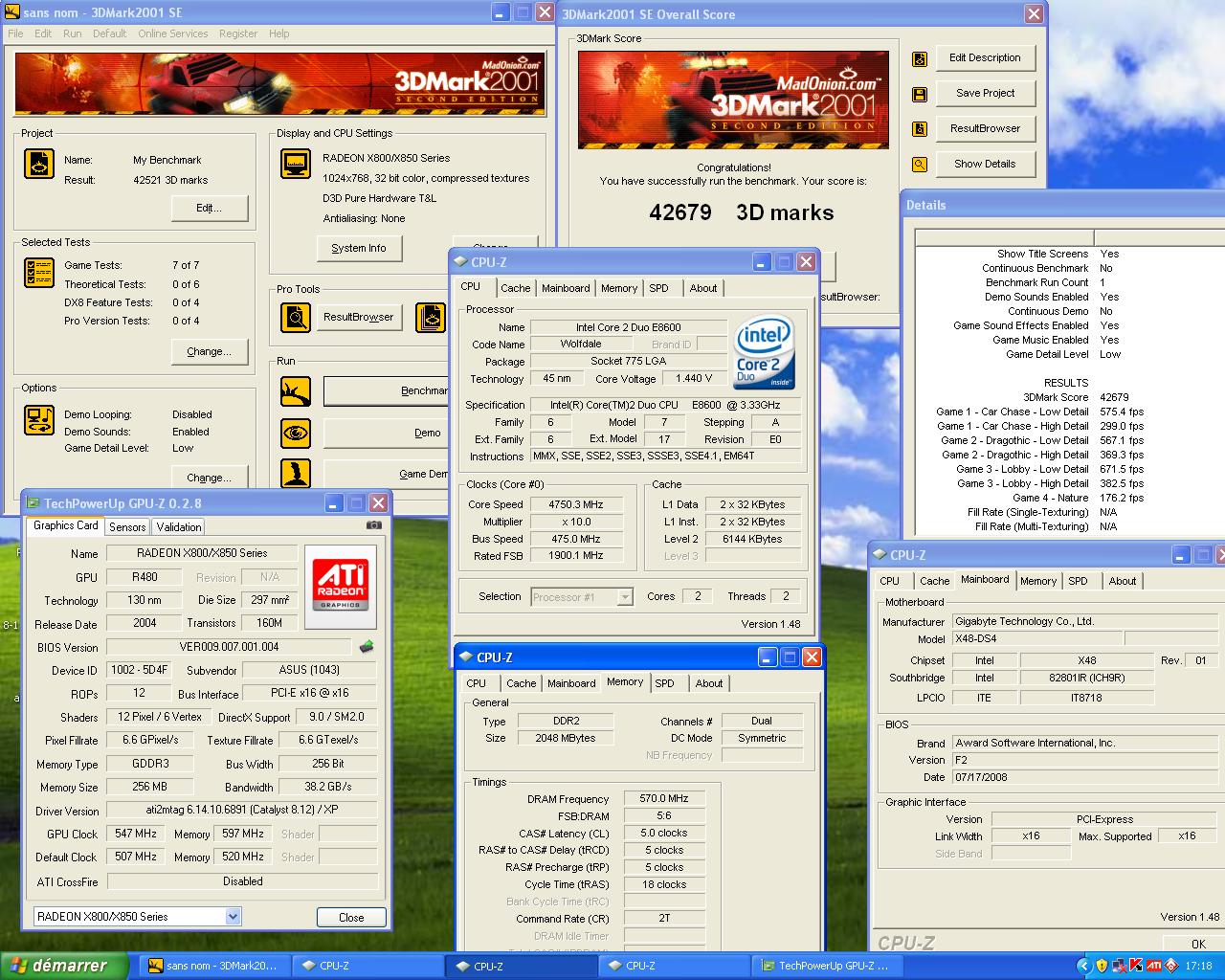Click the Benchmark button in Run section
The width and height of the screenshot is (1225, 980).
tap(387, 390)
